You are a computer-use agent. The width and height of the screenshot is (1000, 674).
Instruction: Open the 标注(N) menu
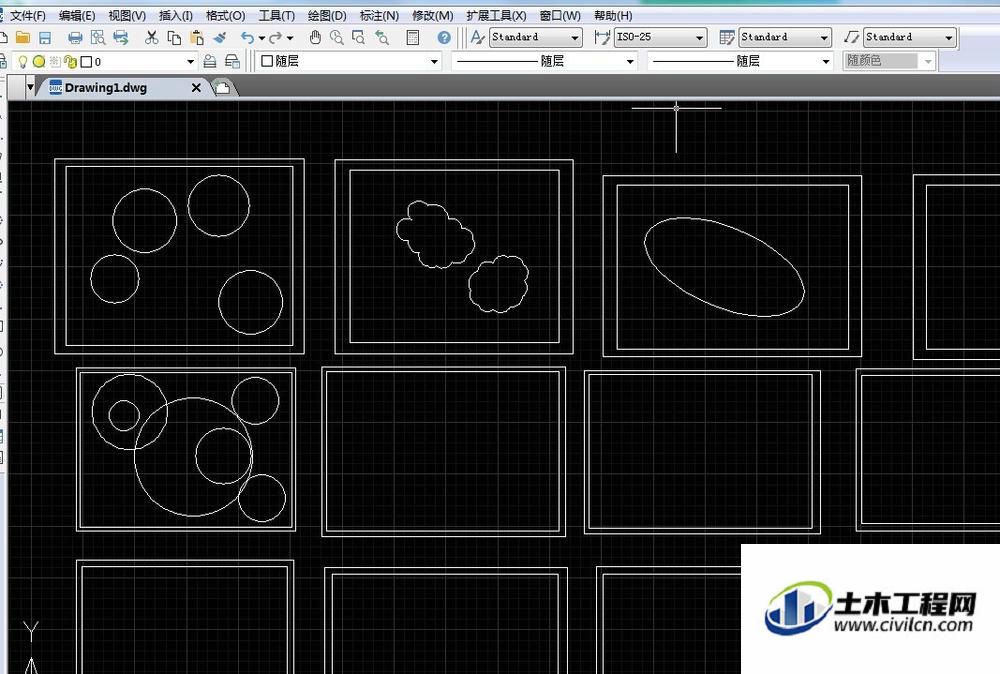379,15
